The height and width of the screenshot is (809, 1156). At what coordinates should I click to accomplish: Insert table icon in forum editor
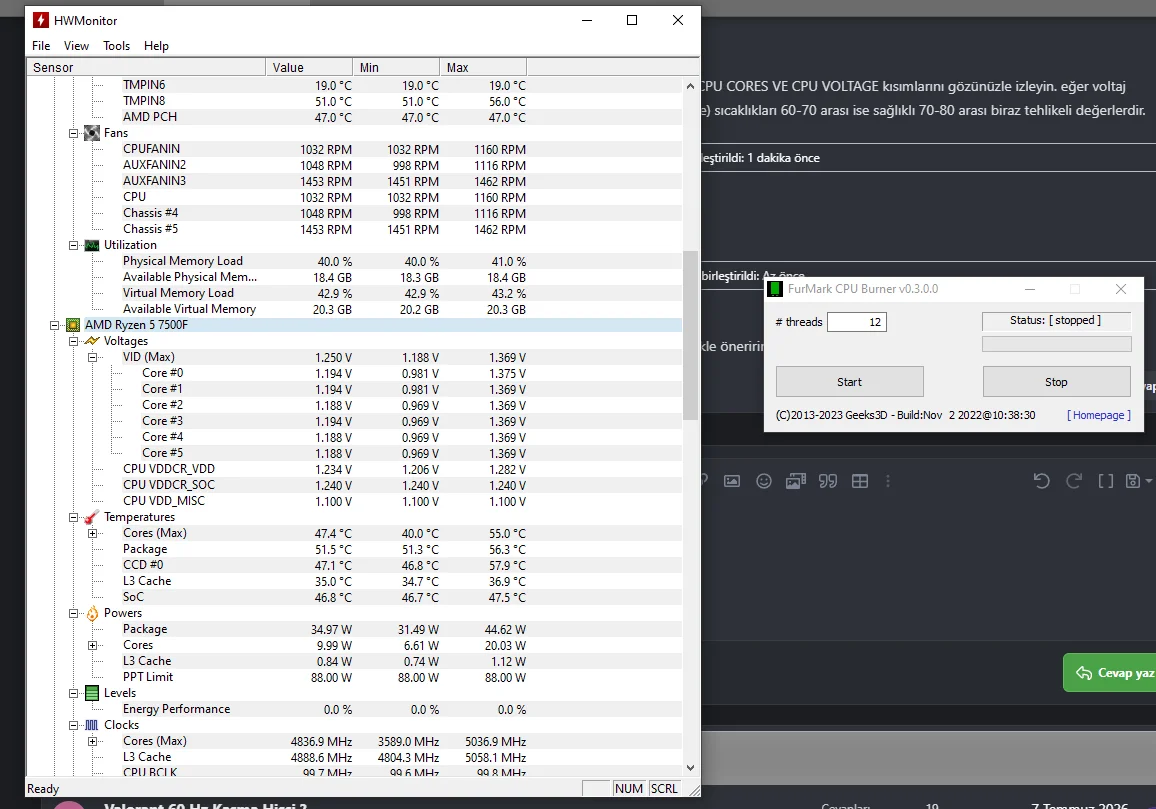point(860,482)
